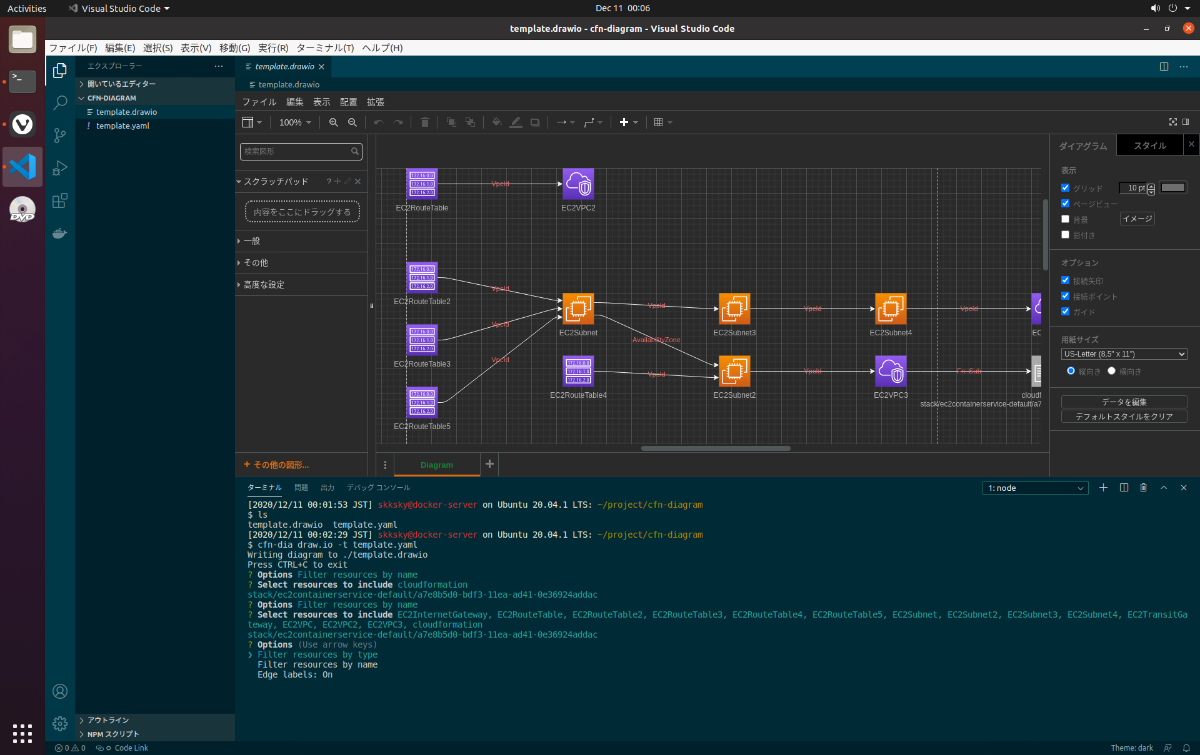Viewport: 1200px width, 755px height.
Task: Open the Extensions view in the activity bar
Action: click(x=60, y=200)
